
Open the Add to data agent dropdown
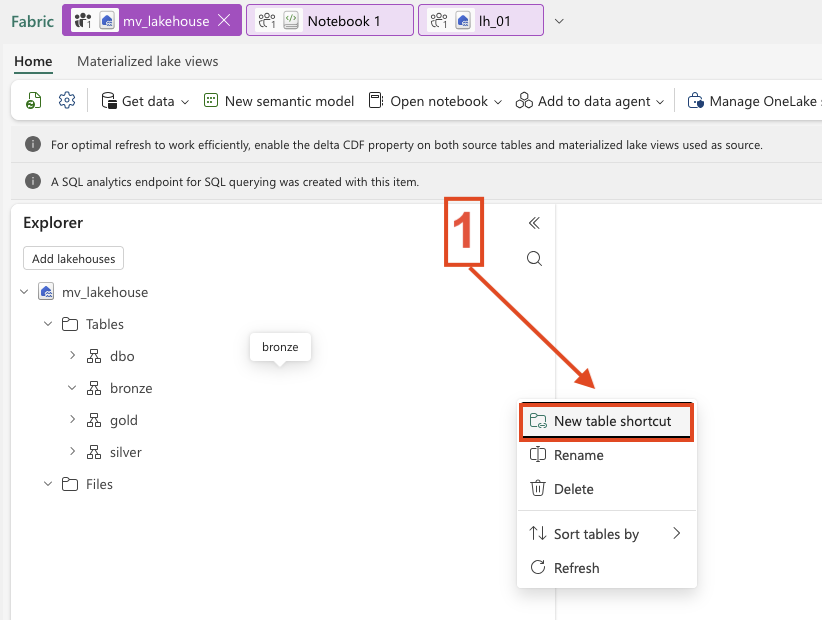pyautogui.click(x=590, y=101)
